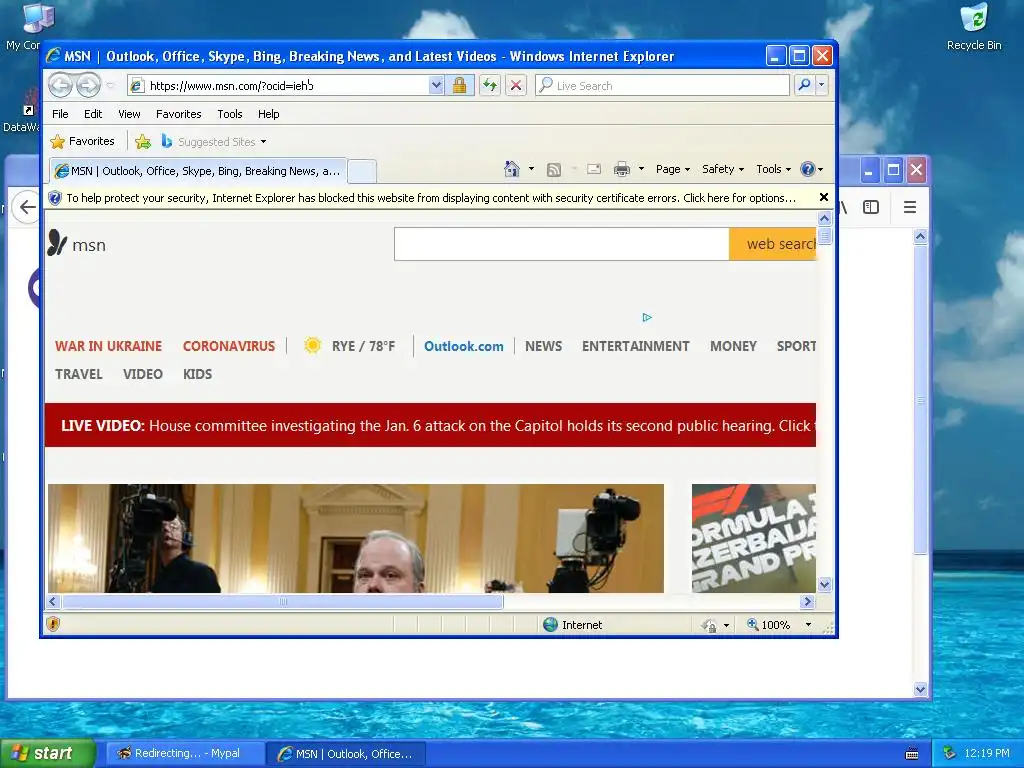Screen dimensions: 1024x768
Task: Open NEWS navigation link
Action: [x=543, y=346]
